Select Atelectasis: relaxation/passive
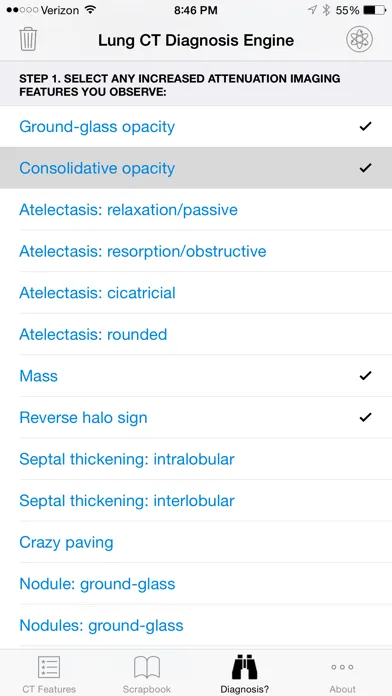Screen dimensions: 392x696 (x=196, y=210)
